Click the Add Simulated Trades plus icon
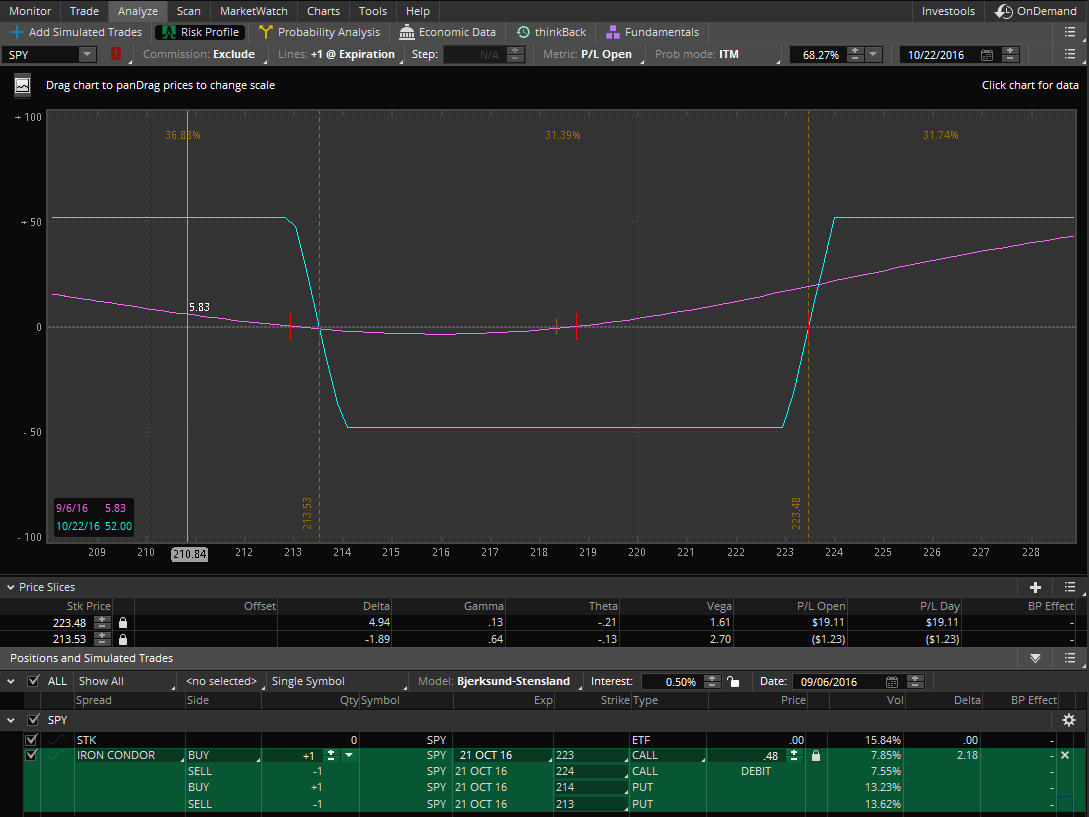The width and height of the screenshot is (1089, 817). coord(16,32)
